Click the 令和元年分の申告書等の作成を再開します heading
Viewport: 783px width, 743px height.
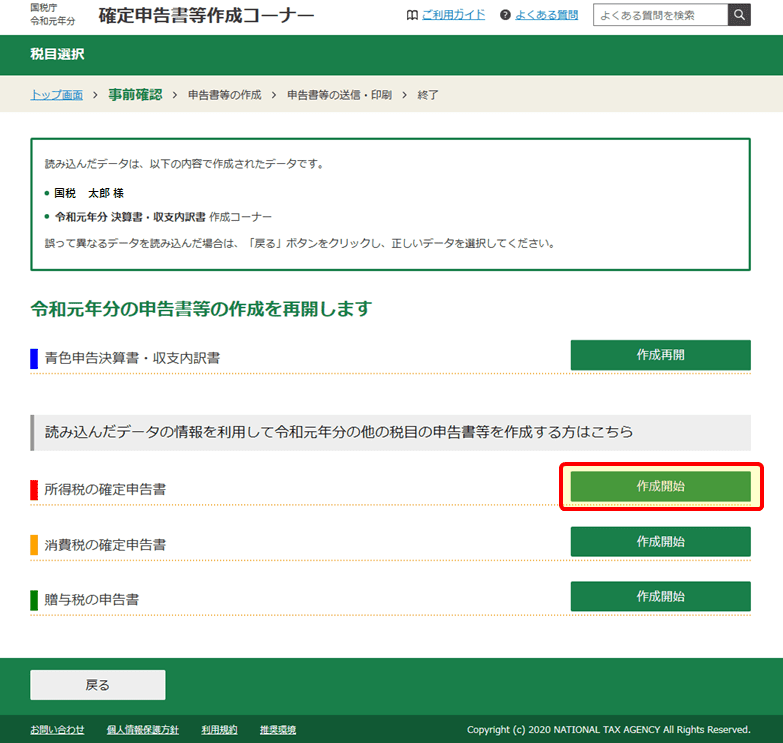click(x=201, y=309)
